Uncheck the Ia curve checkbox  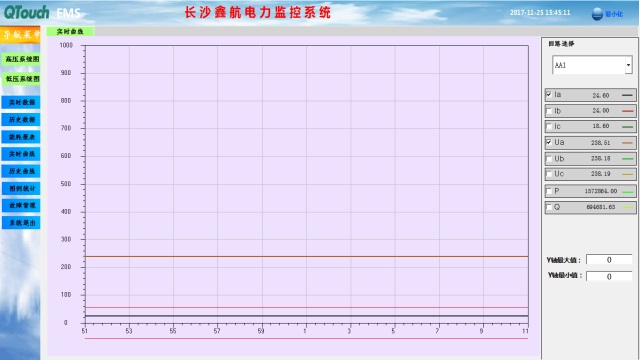click(x=549, y=94)
